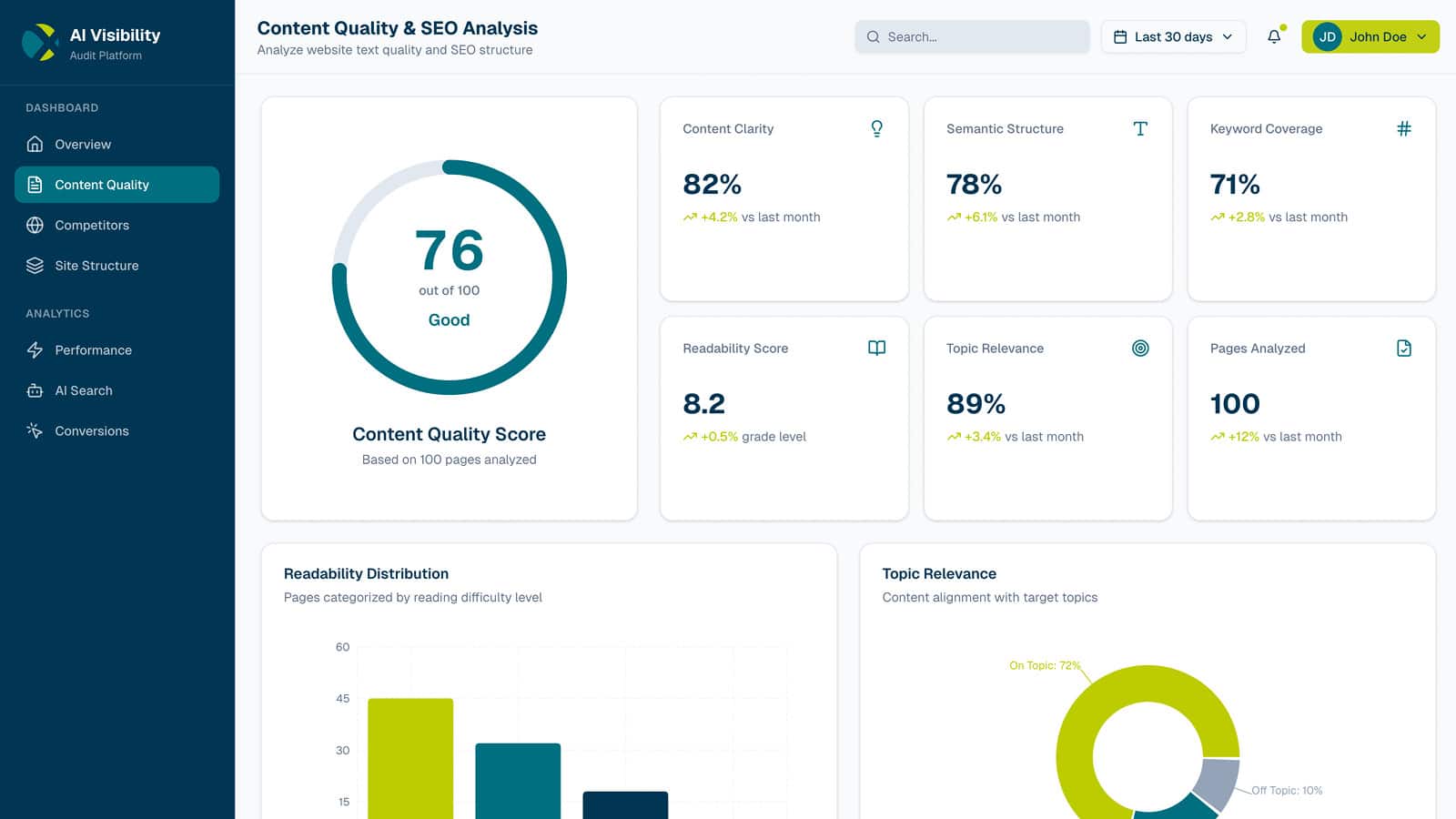Click the Keyword Coverage hash icon
The image size is (1456, 819).
[1404, 128]
